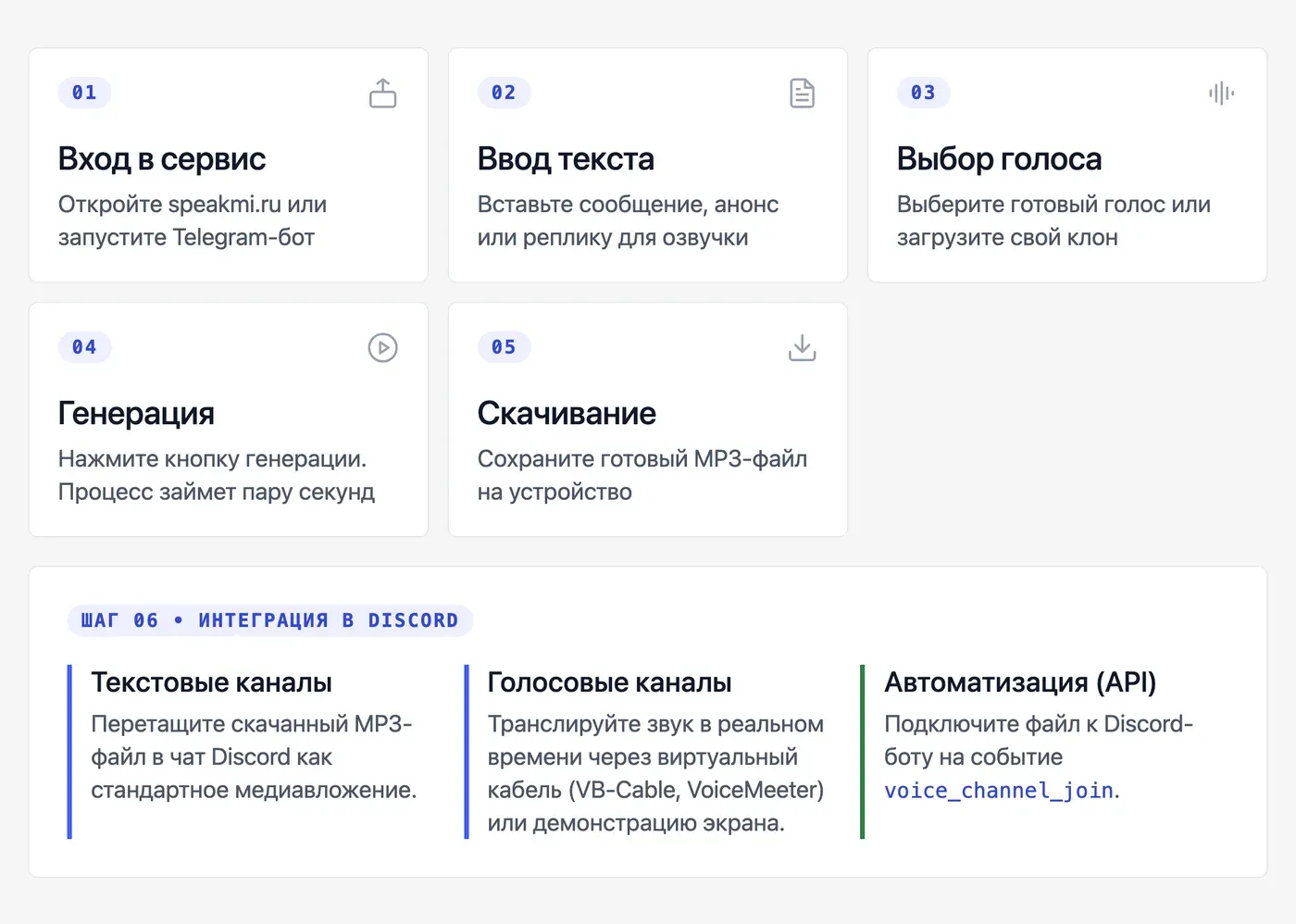Image resolution: width=1296 pixels, height=924 pixels.
Task: Click the waveform icon in the Выбор голоса card
Action: 1221,93
